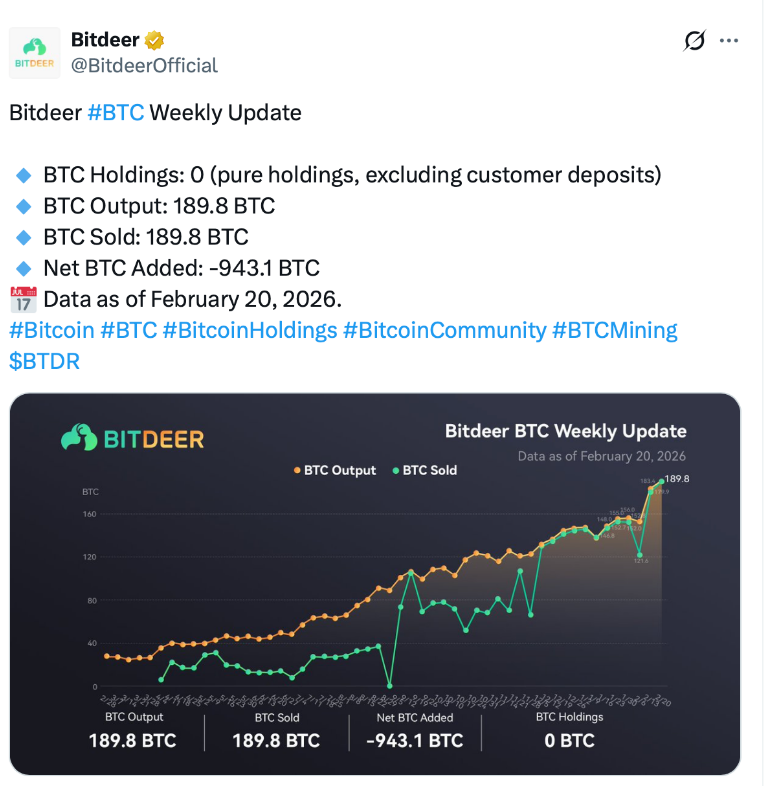Click the Bitdeer logo in the chart image
The width and height of the screenshot is (768, 786).
pyautogui.click(x=132, y=438)
